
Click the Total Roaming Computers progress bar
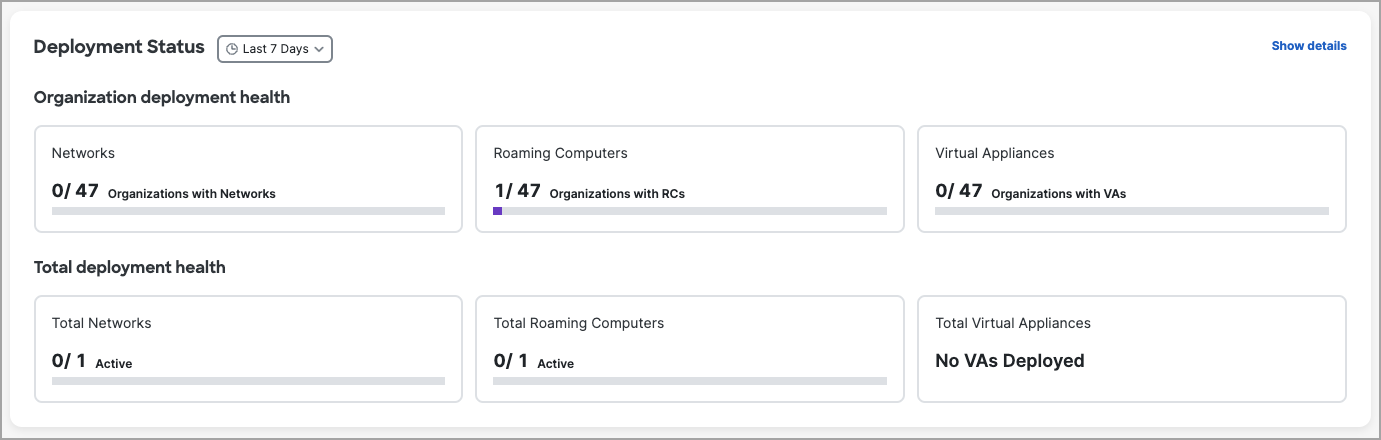pyautogui.click(x=690, y=381)
